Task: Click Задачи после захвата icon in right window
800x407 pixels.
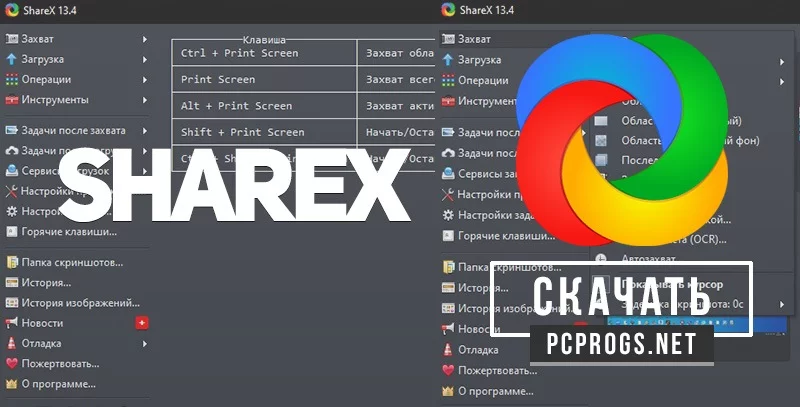Action: (x=448, y=132)
